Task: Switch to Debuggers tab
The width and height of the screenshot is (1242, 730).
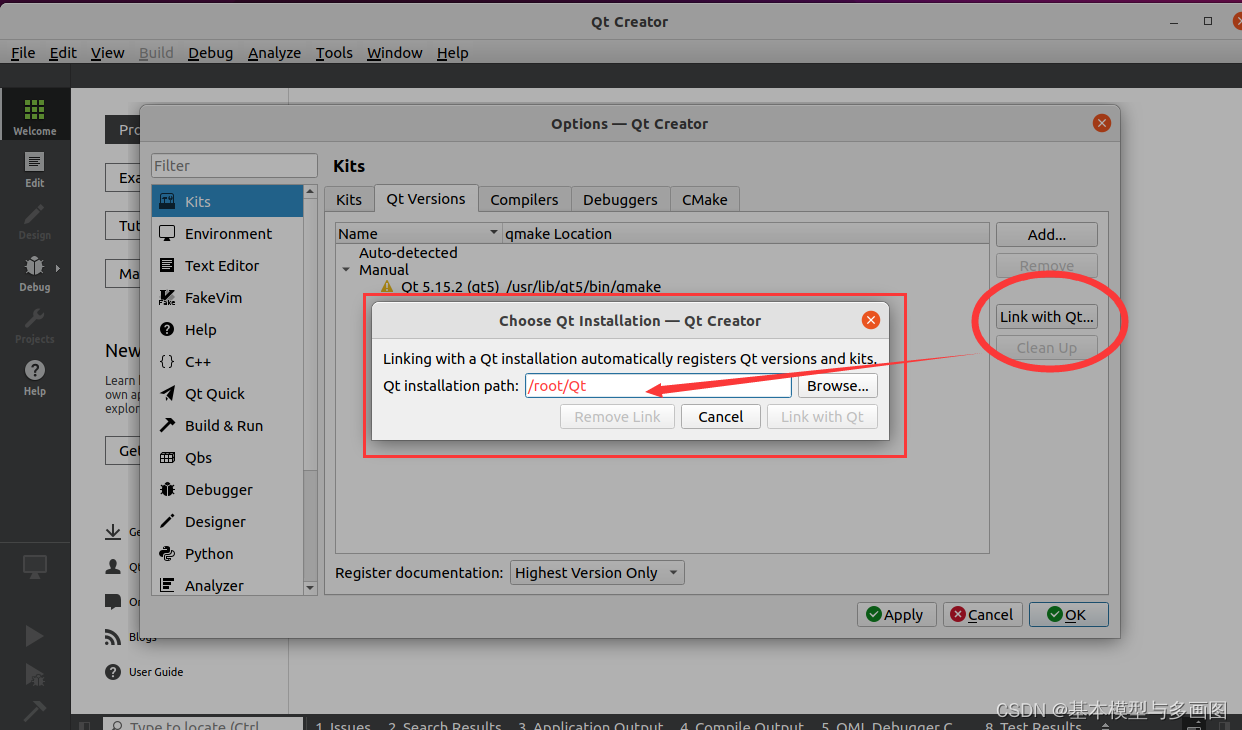Action: coord(620,199)
